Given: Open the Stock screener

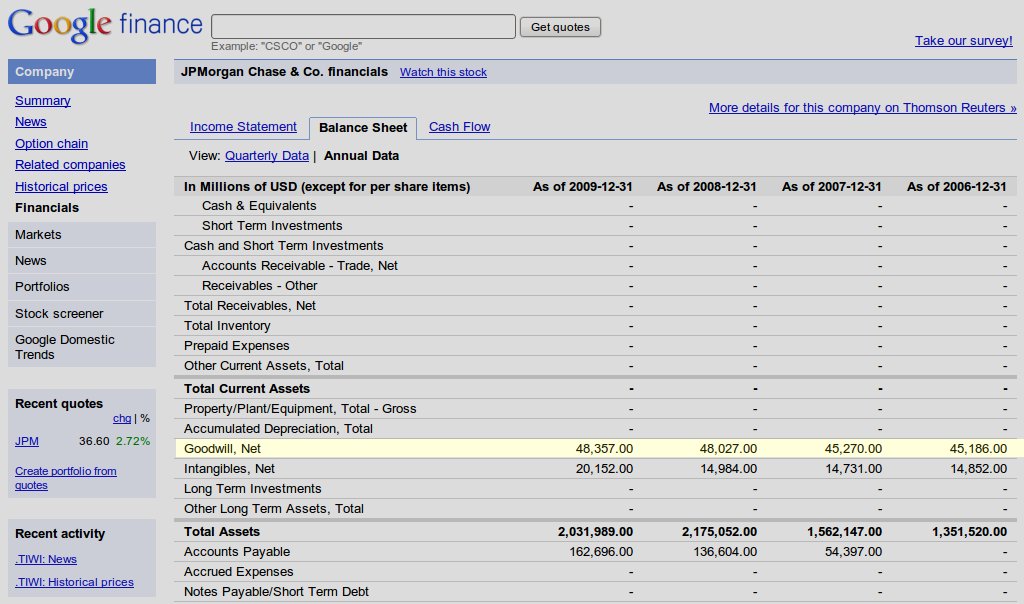Looking at the screenshot, I should pyautogui.click(x=82, y=313).
